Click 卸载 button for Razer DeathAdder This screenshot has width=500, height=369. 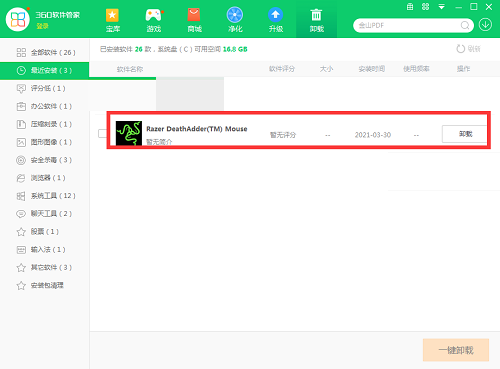(x=465, y=134)
